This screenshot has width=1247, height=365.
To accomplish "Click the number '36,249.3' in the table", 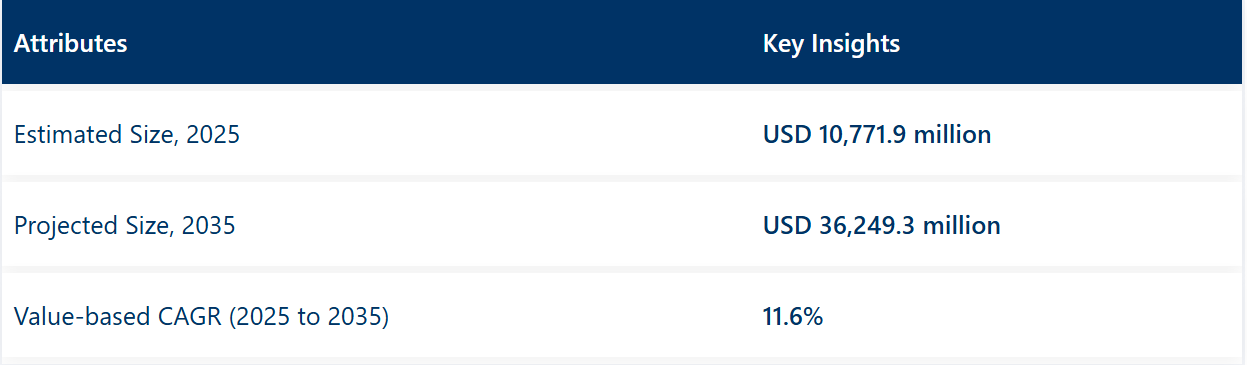I will click(865, 226).
